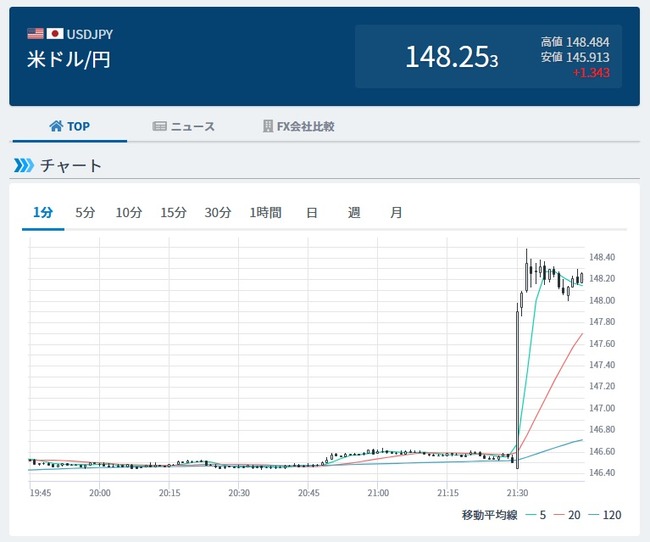650x542 pixels.
Task: Click the US flag icon
Action: 35,34
